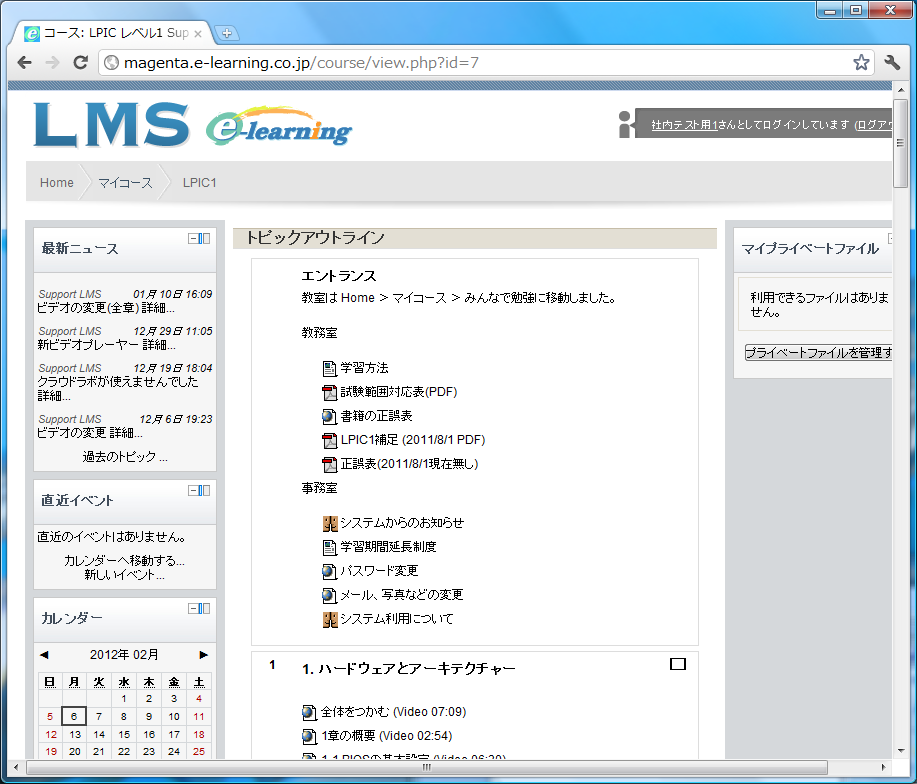Click カレンダーへ移動する link
This screenshot has width=917, height=784.
(x=124, y=561)
